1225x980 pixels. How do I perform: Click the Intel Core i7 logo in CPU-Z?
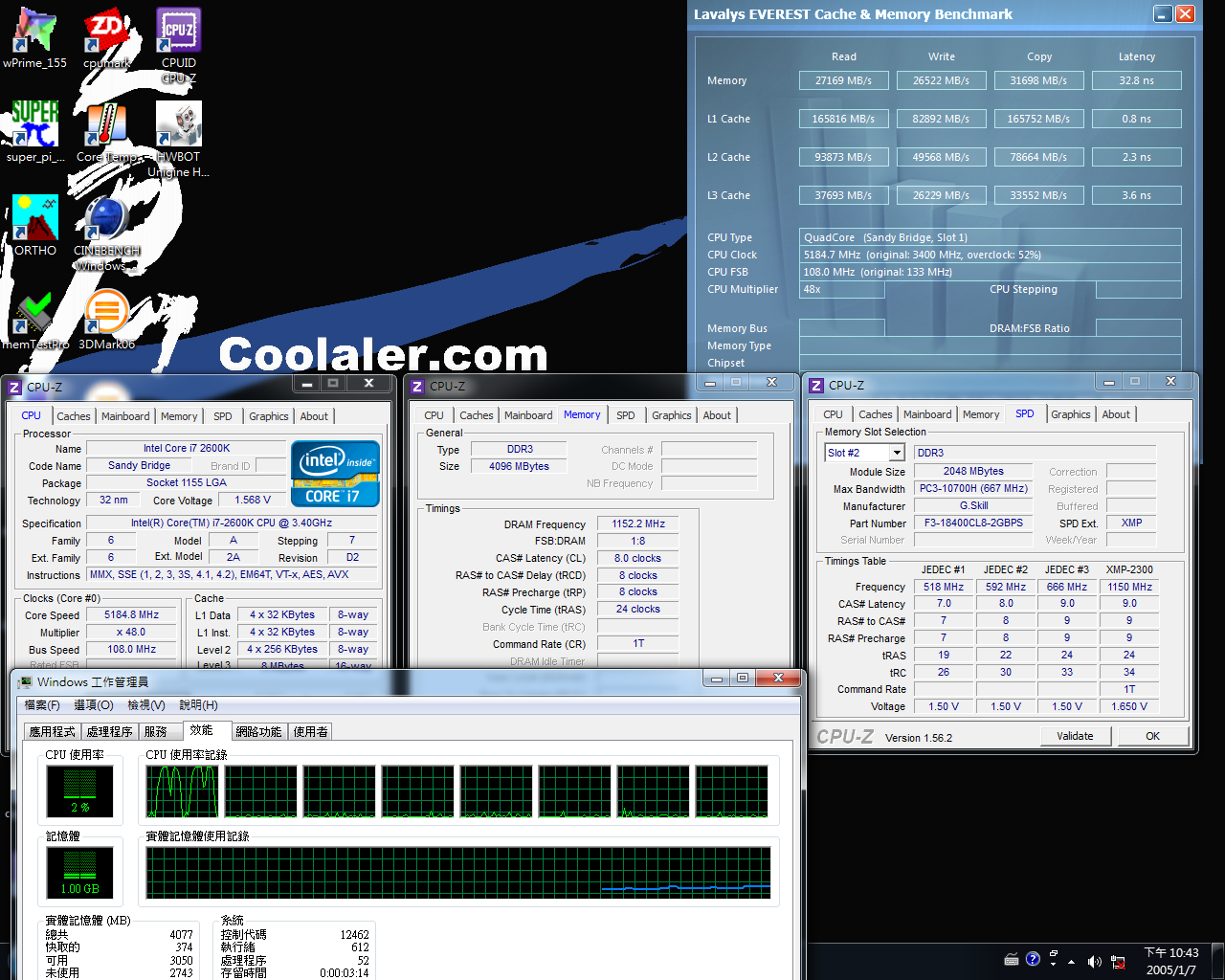click(335, 474)
